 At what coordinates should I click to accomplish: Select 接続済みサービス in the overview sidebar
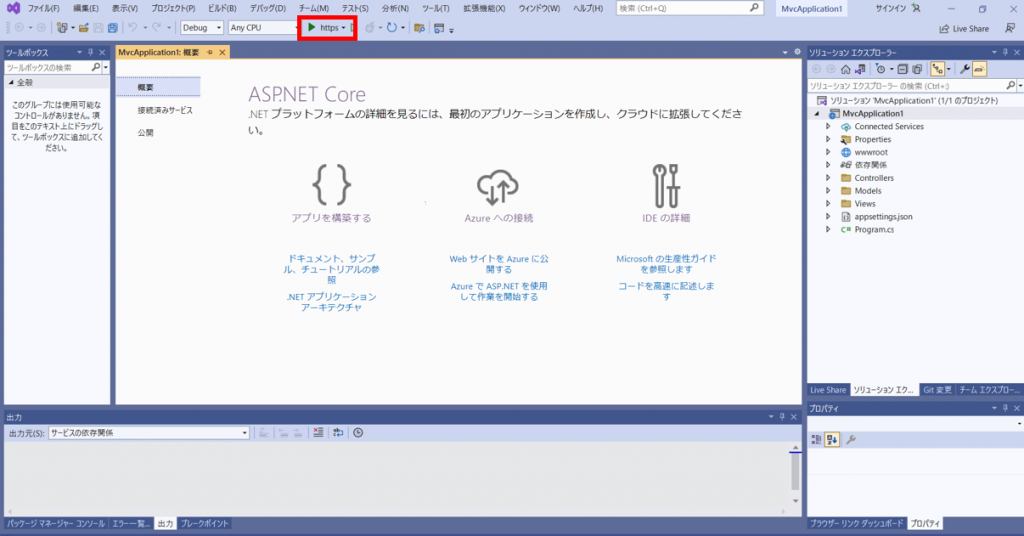[x=165, y=110]
